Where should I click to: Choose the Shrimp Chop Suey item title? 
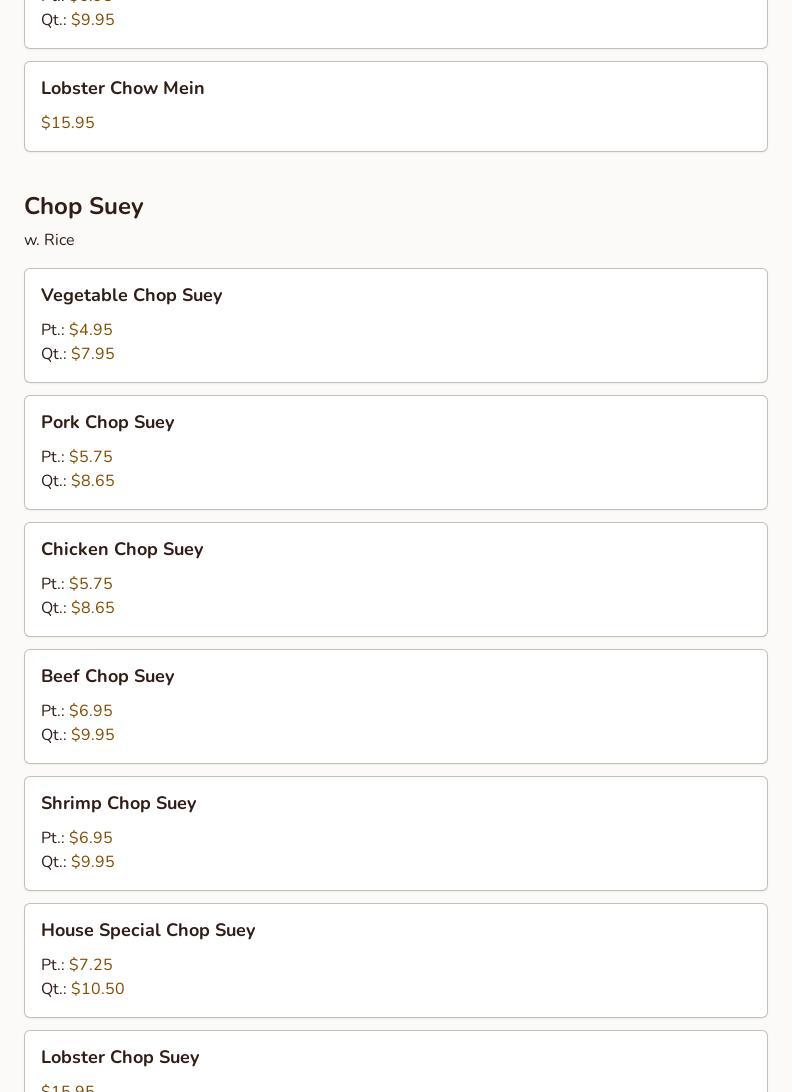point(118,803)
